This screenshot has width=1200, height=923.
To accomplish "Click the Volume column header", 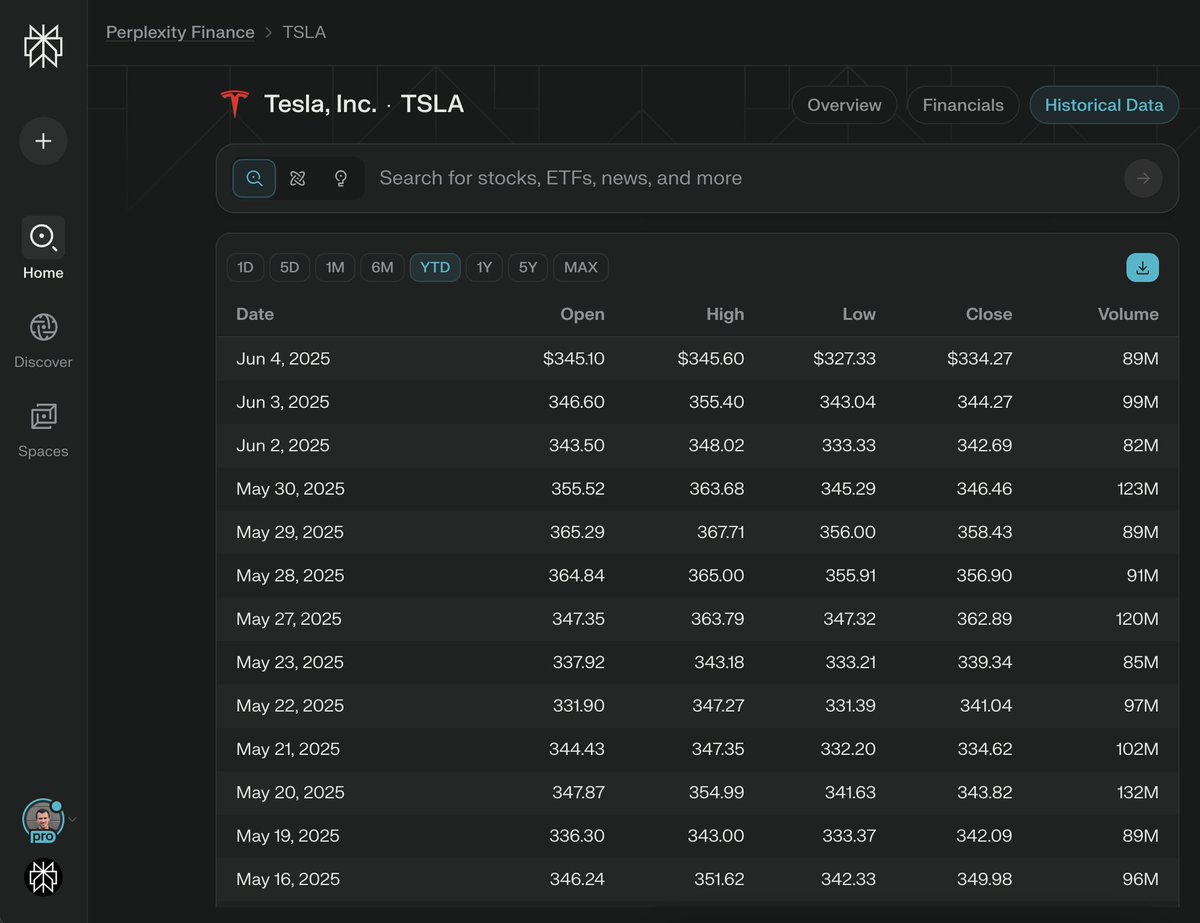I will (x=1128, y=314).
